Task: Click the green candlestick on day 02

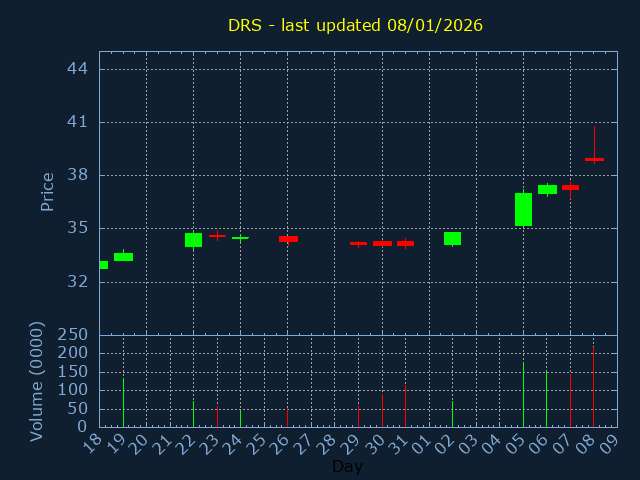Action: coord(452,238)
